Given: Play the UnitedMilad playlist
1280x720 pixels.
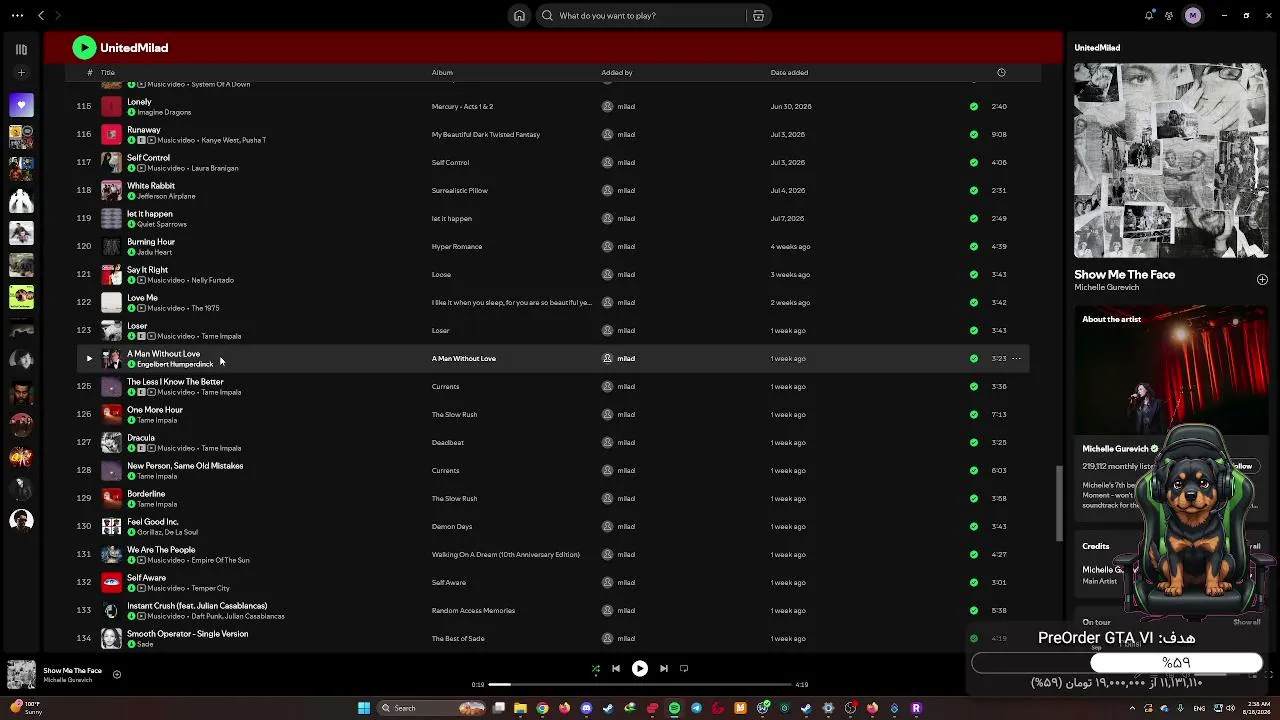Looking at the screenshot, I should [x=84, y=48].
